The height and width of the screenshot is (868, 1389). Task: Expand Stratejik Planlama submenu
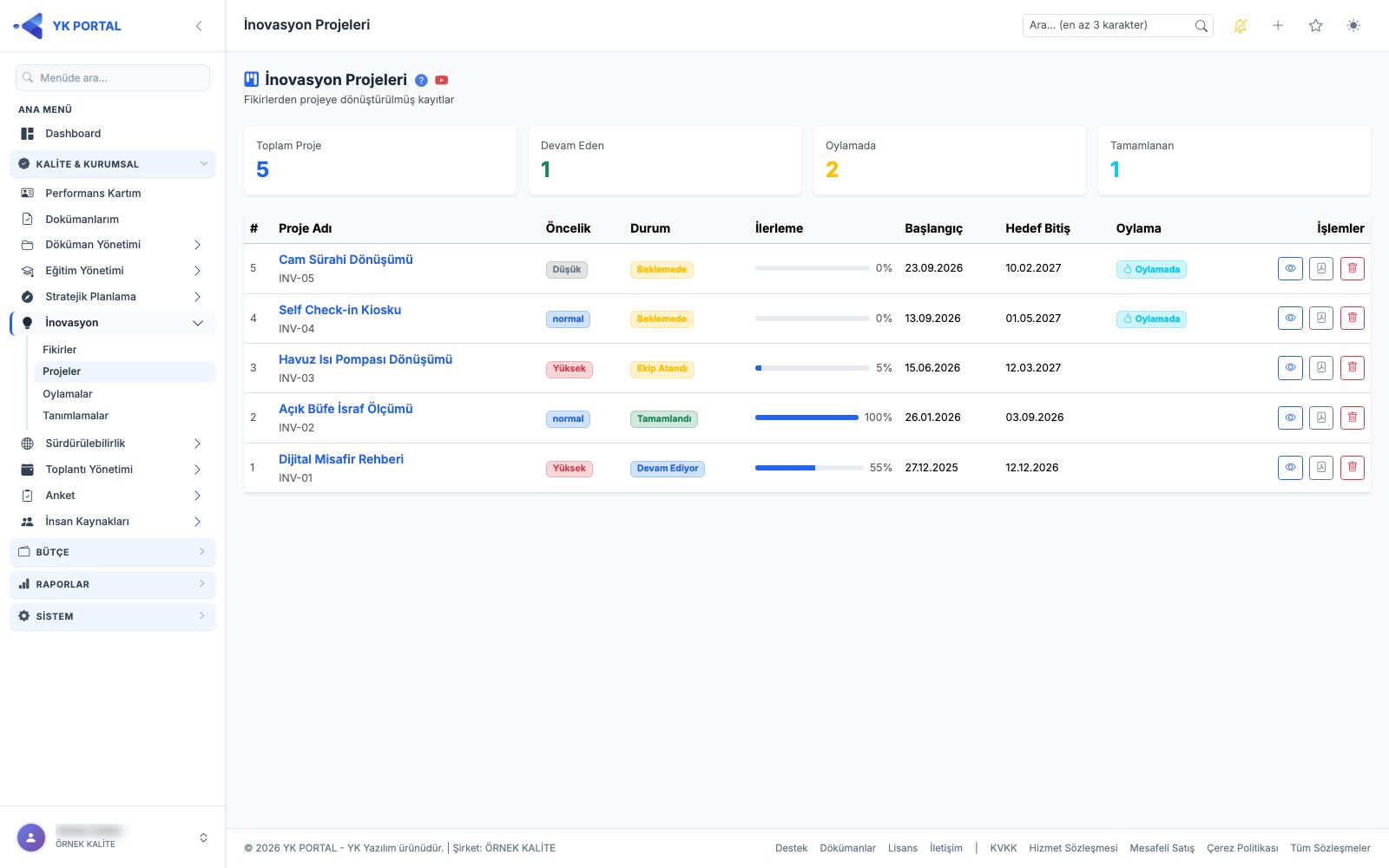click(x=113, y=297)
